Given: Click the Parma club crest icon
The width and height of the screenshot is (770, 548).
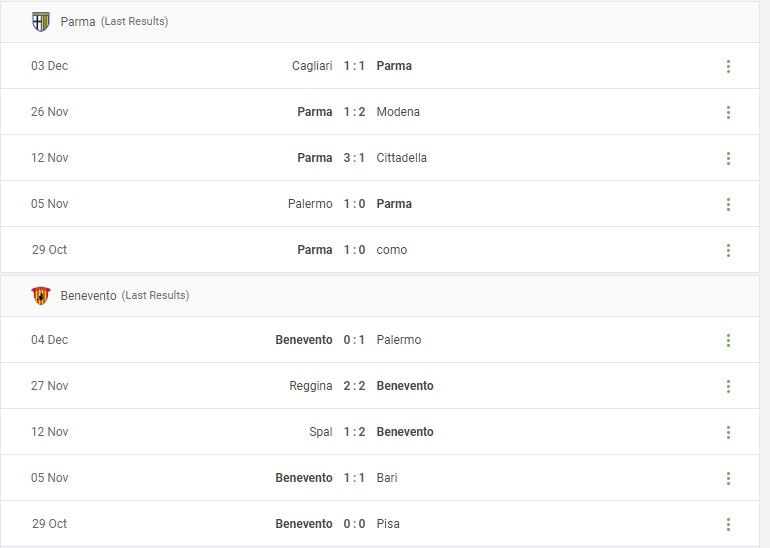Looking at the screenshot, I should pos(41,22).
